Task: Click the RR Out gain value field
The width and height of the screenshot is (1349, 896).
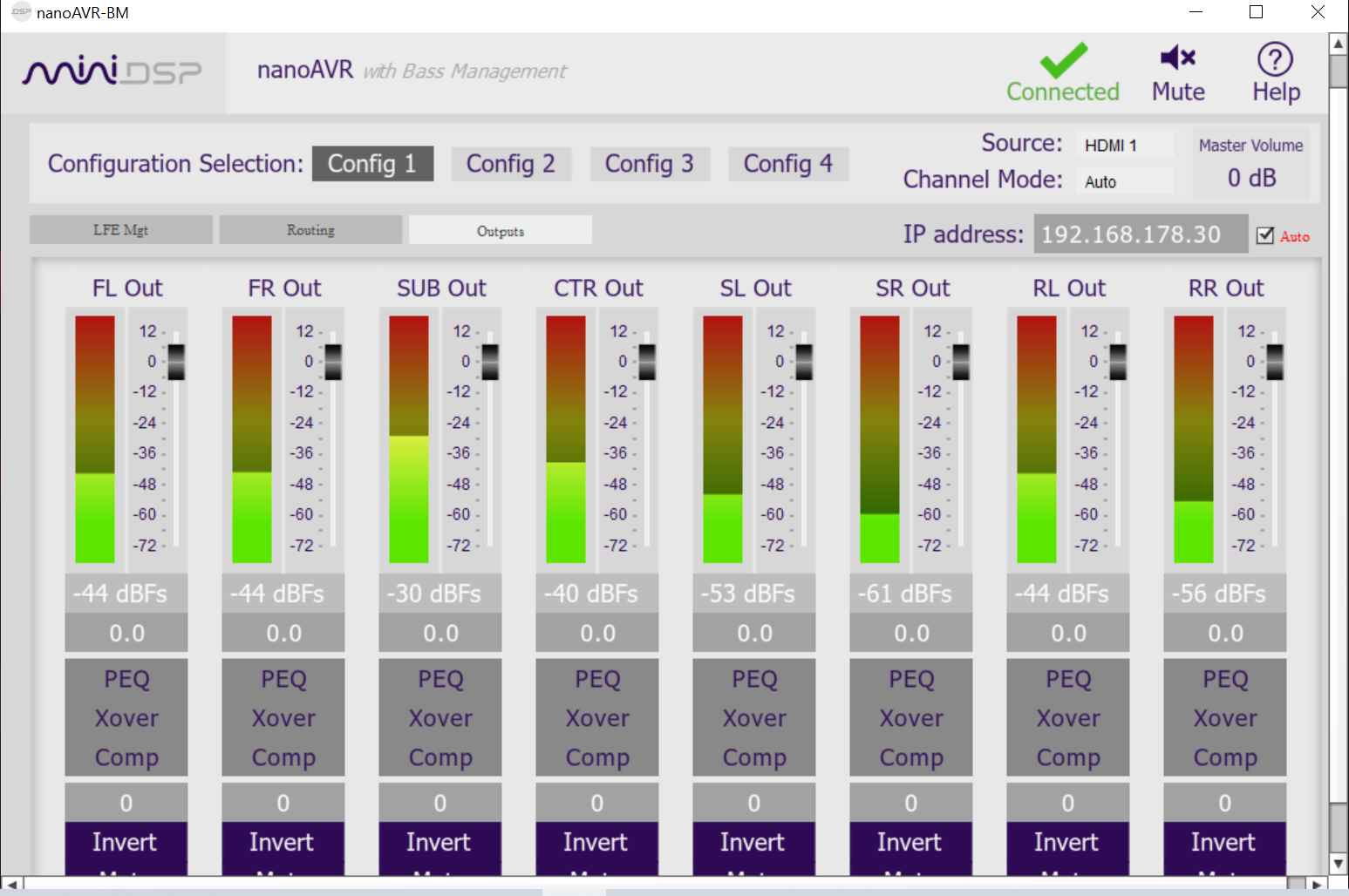Action: click(1225, 633)
